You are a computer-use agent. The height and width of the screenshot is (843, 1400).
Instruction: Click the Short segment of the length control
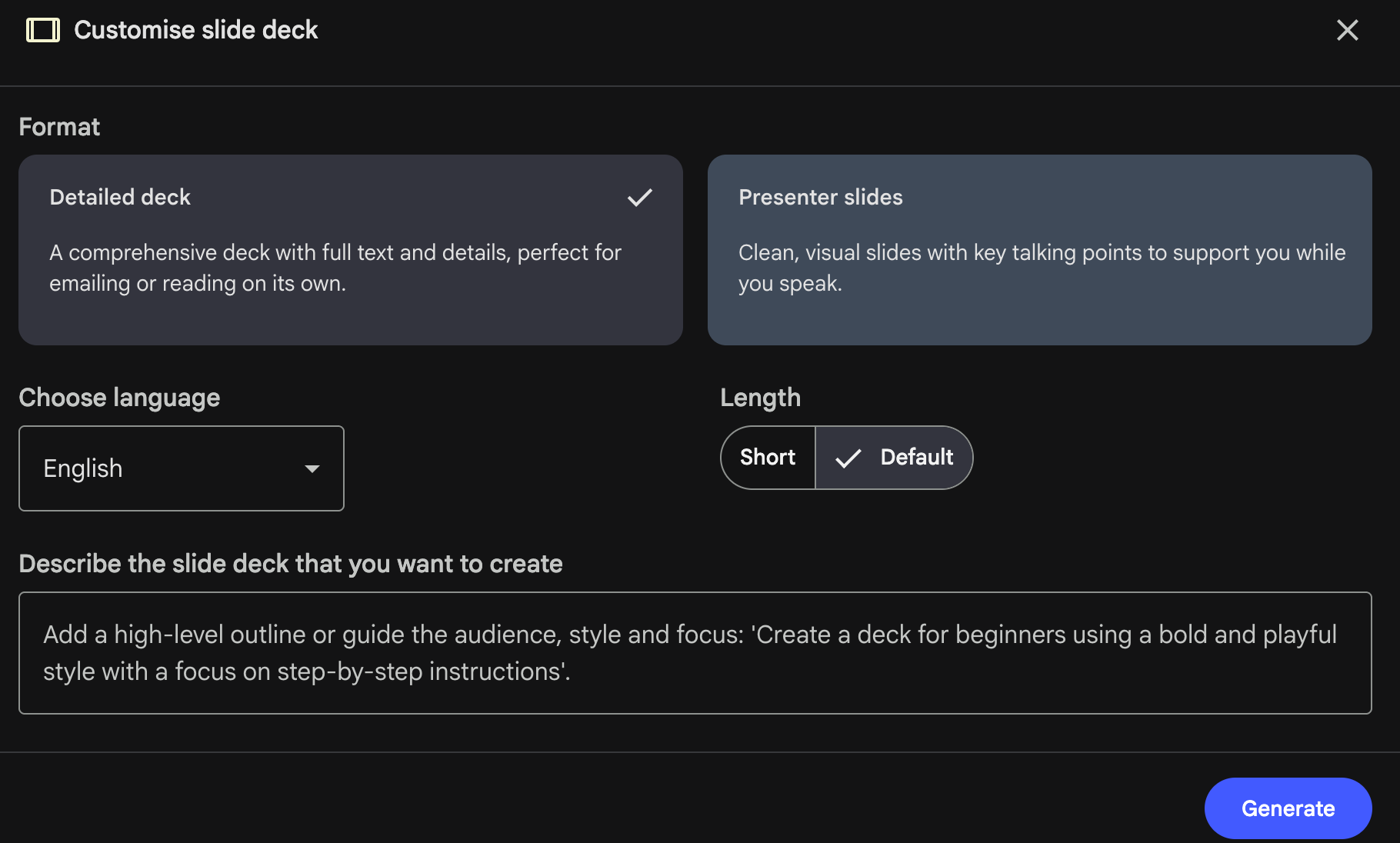click(x=767, y=458)
